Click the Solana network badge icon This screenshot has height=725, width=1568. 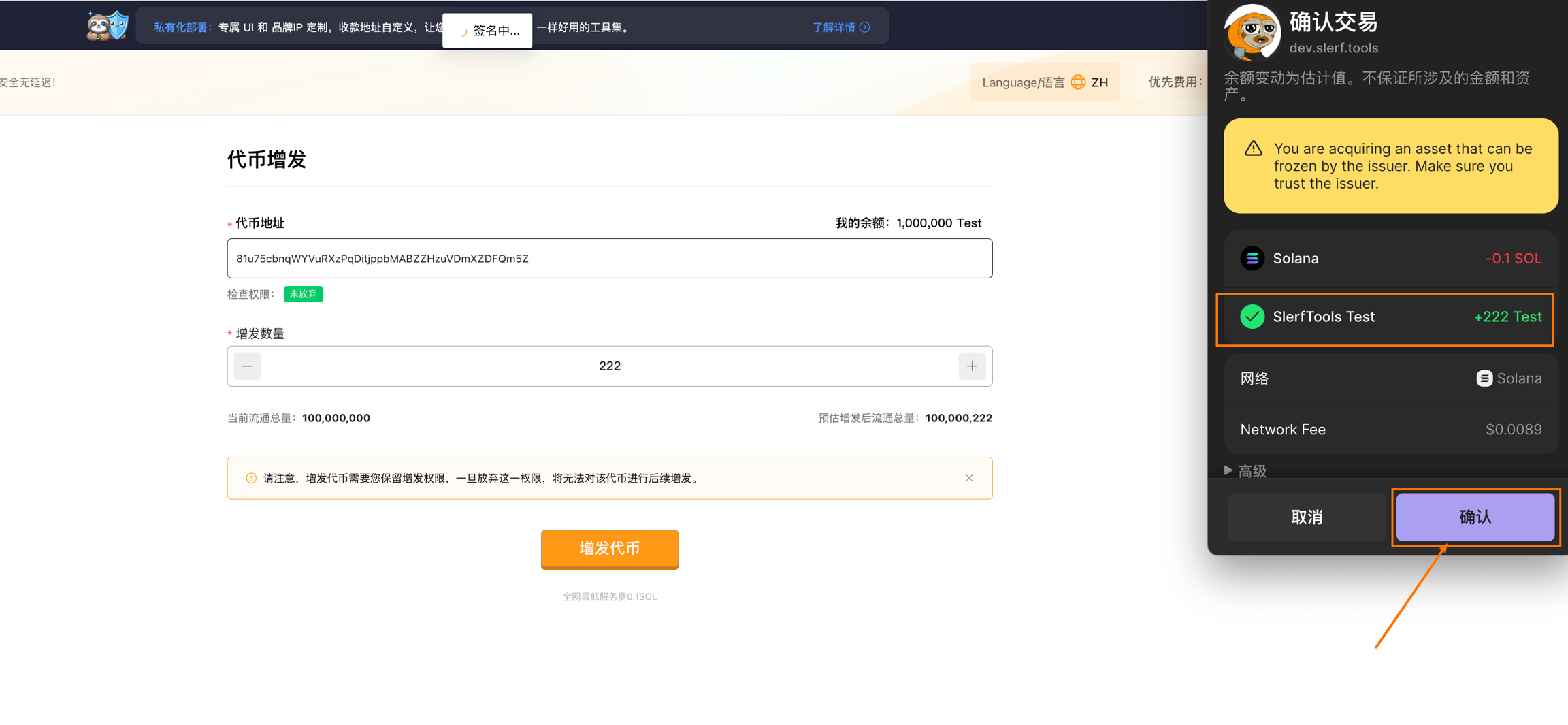(x=1484, y=378)
